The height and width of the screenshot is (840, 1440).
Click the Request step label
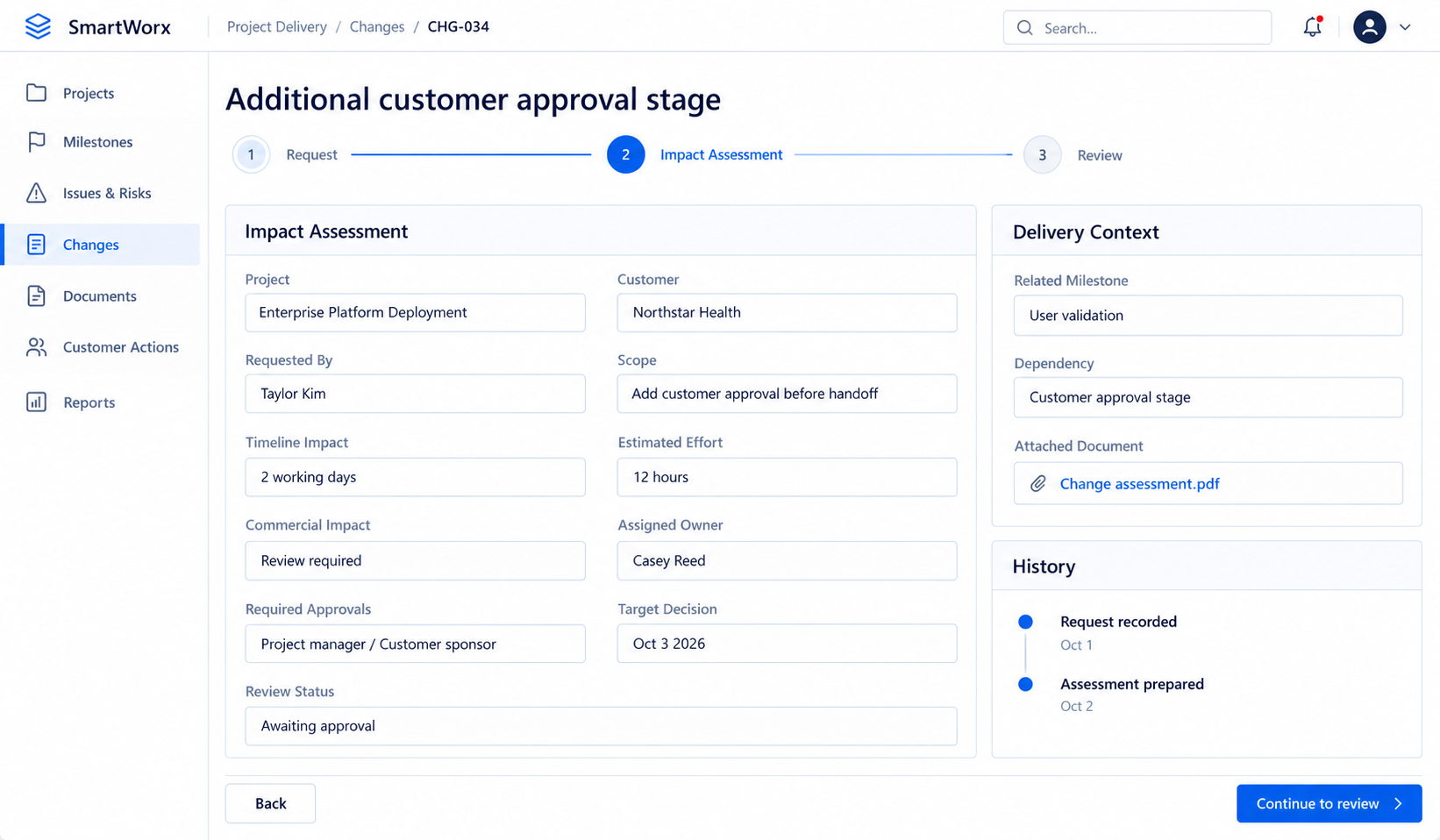point(311,154)
